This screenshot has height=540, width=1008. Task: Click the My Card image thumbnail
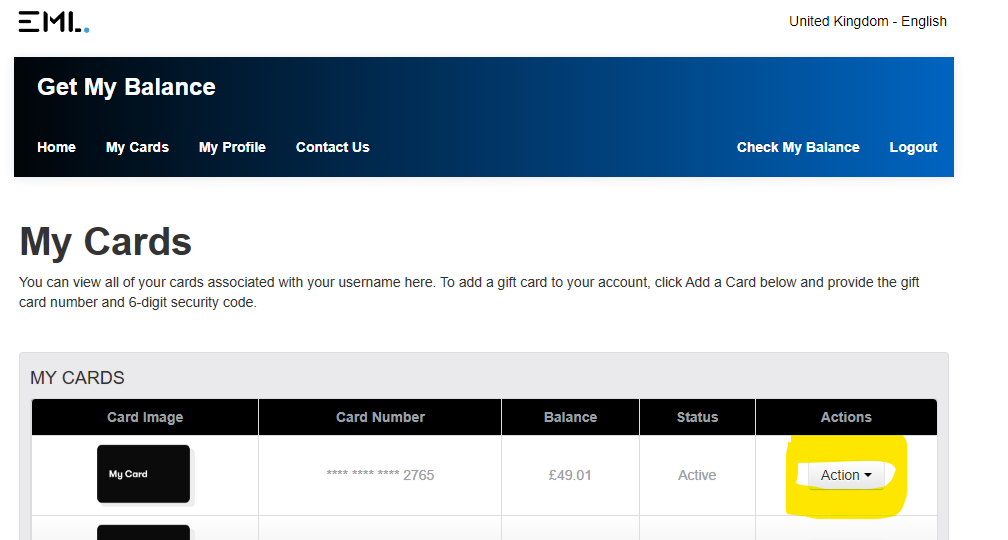tap(143, 474)
